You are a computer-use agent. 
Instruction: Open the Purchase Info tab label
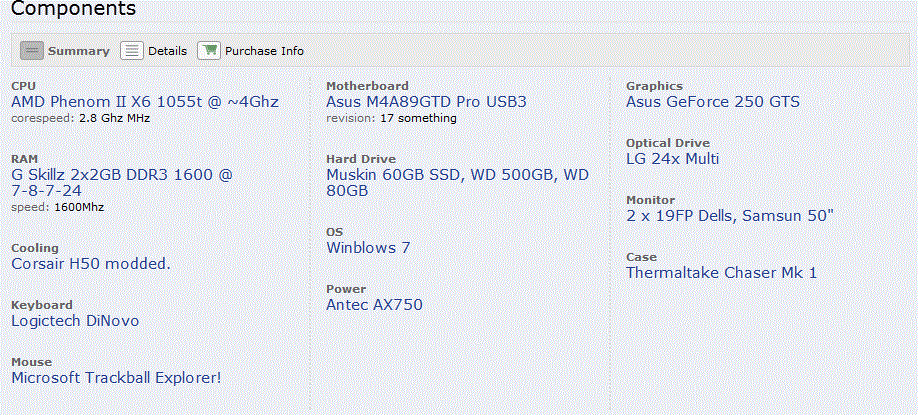[265, 51]
